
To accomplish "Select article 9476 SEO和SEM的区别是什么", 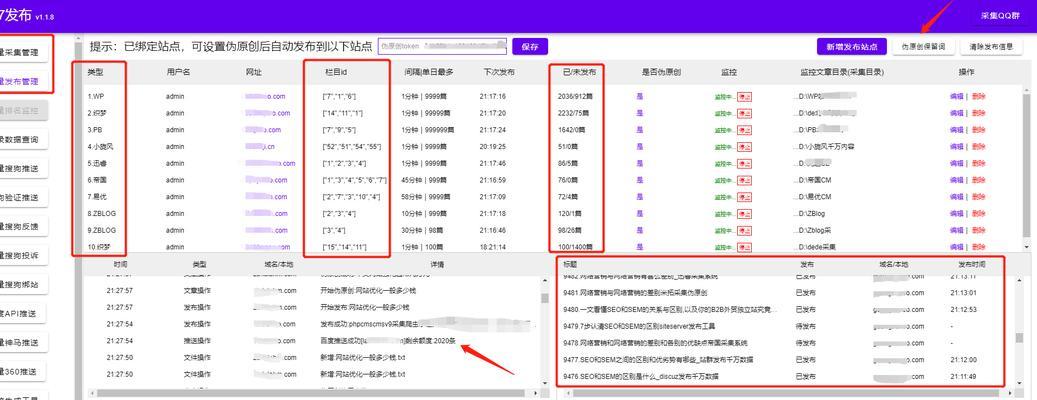I will click(x=641, y=376).
